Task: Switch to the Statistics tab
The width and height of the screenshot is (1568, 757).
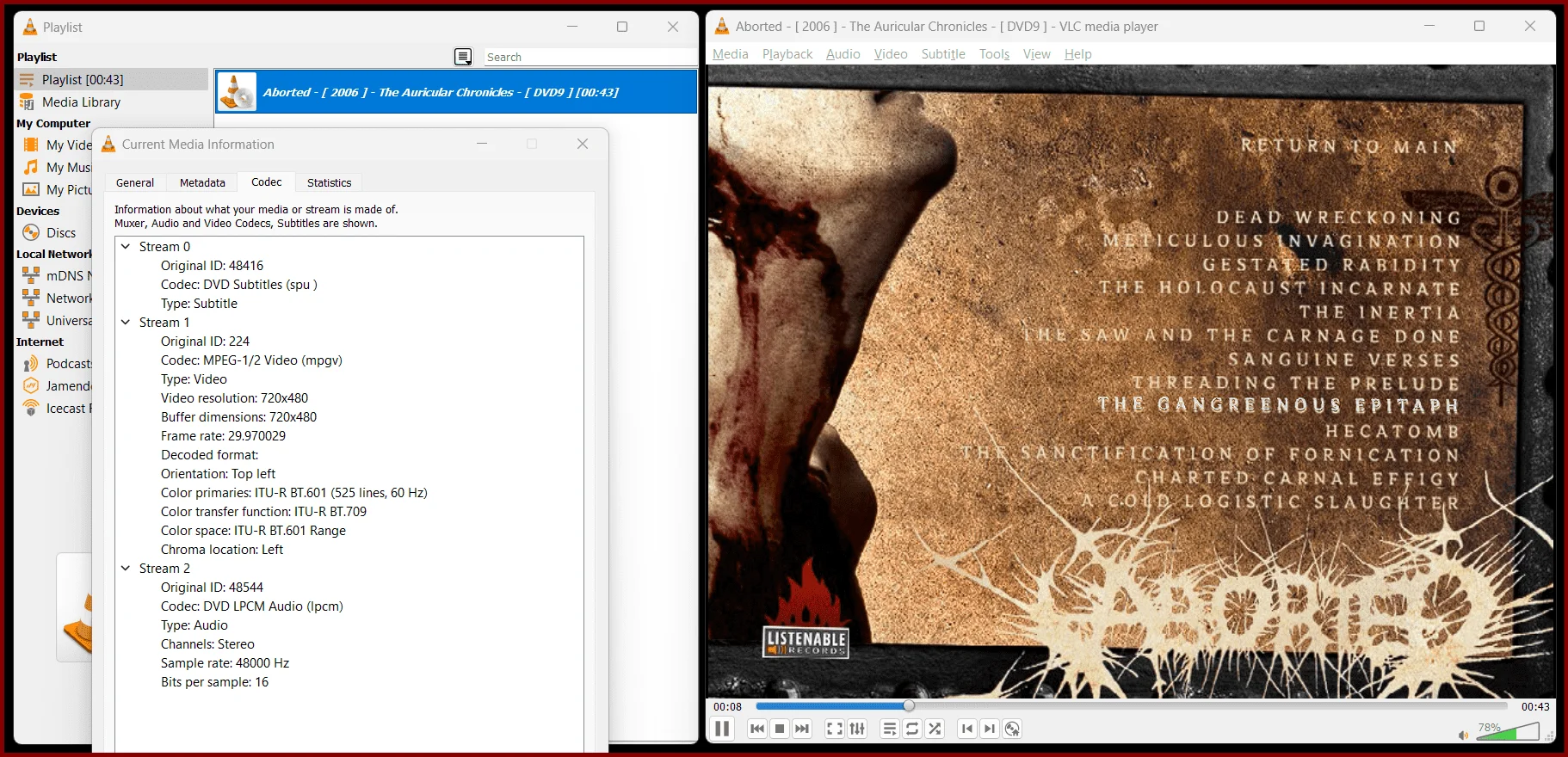Action: pos(329,182)
